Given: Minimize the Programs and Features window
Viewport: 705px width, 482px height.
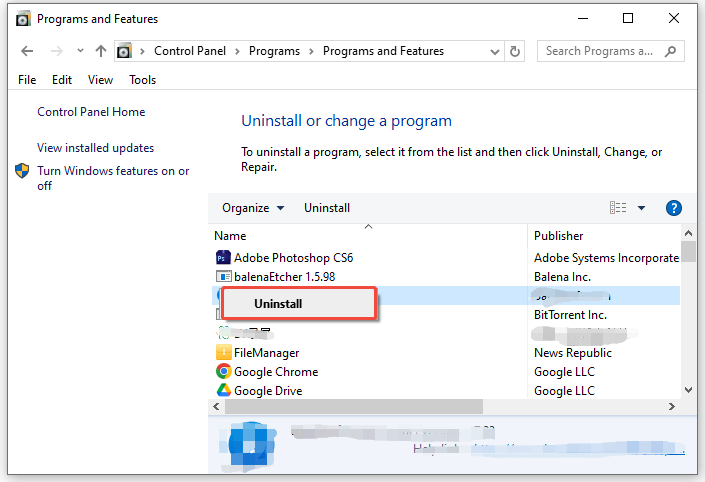Looking at the screenshot, I should pyautogui.click(x=583, y=18).
